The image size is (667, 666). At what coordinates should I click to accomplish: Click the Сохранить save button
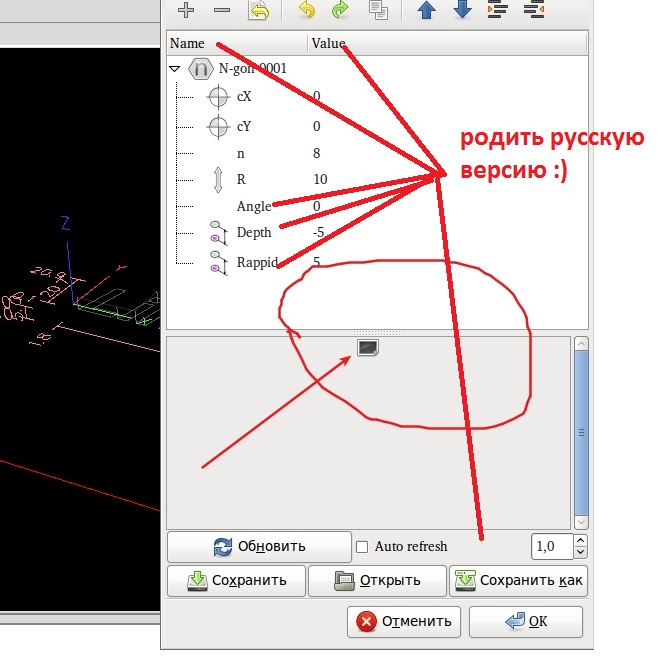(x=237, y=581)
